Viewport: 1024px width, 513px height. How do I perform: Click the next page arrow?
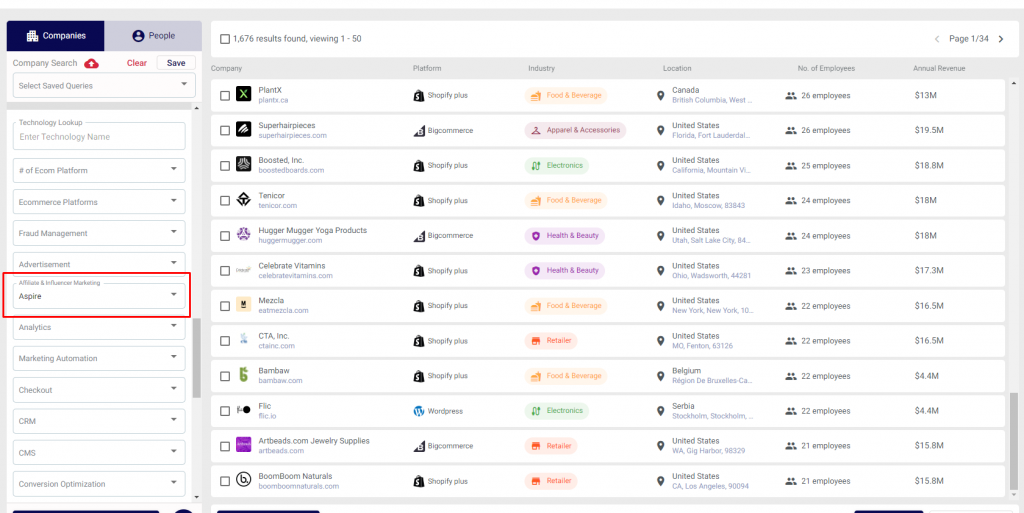point(1000,39)
